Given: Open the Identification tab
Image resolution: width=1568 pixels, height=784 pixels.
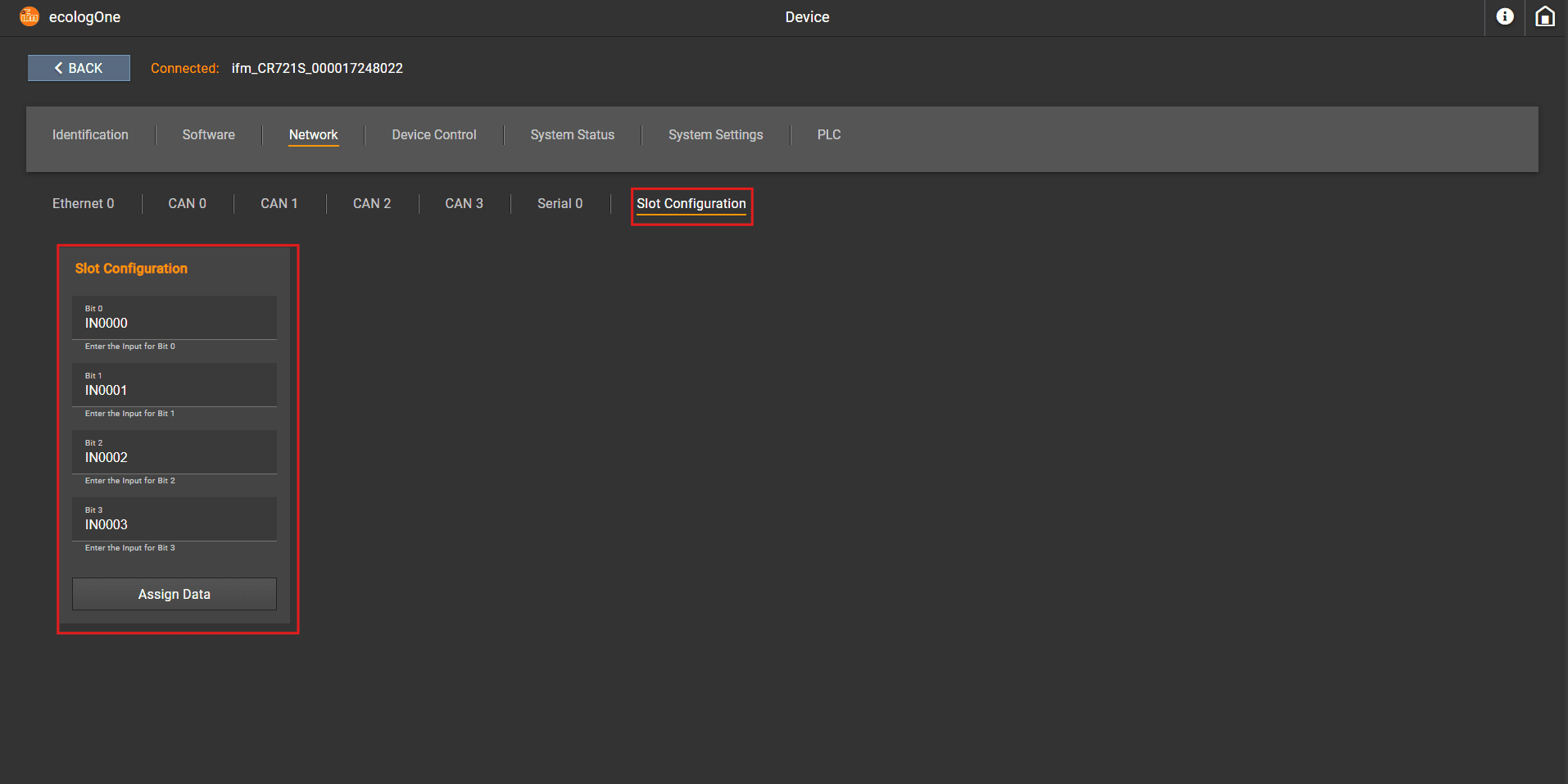Looking at the screenshot, I should click(90, 135).
